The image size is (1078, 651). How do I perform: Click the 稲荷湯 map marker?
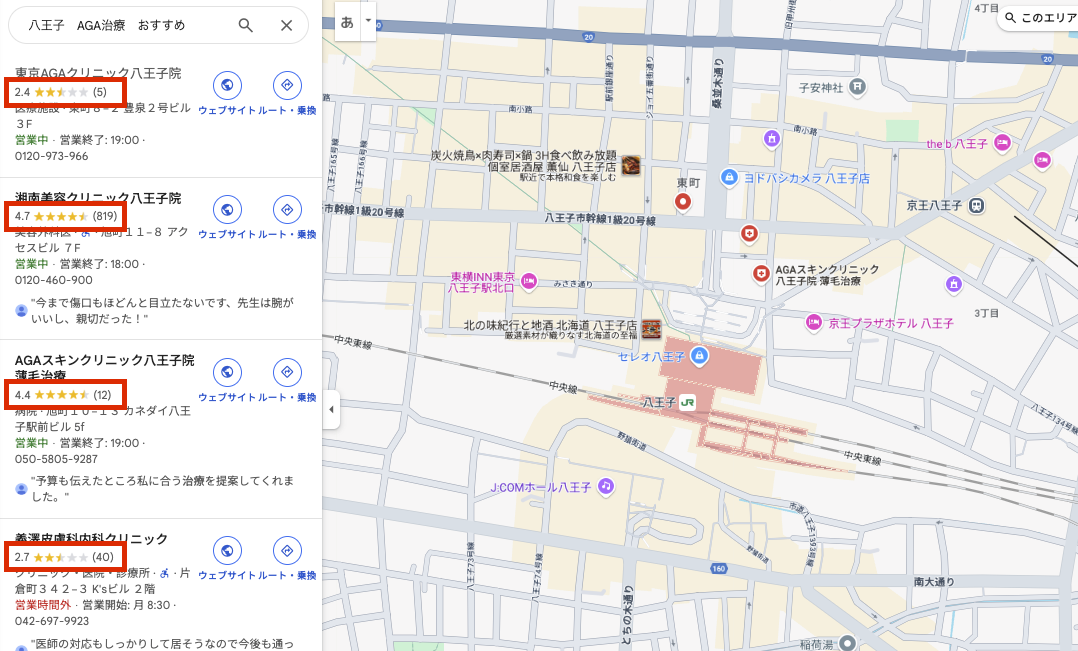point(848,643)
